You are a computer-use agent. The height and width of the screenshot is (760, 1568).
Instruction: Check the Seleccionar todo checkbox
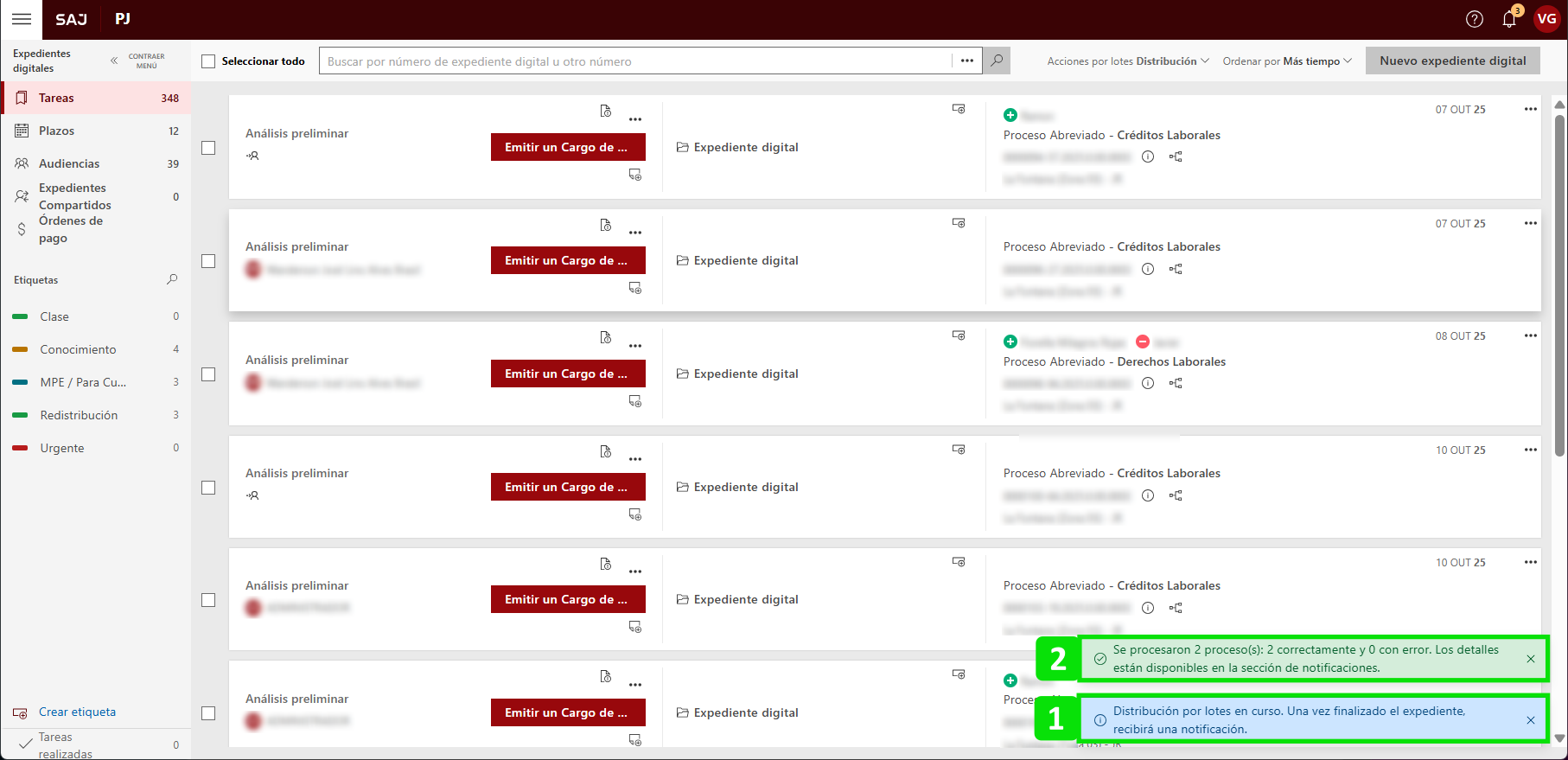click(x=208, y=61)
